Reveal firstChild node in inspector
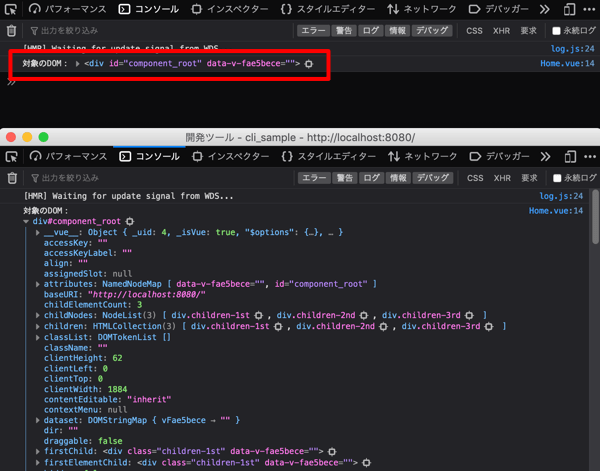Viewport: 600px width, 471px height. [x=332, y=451]
